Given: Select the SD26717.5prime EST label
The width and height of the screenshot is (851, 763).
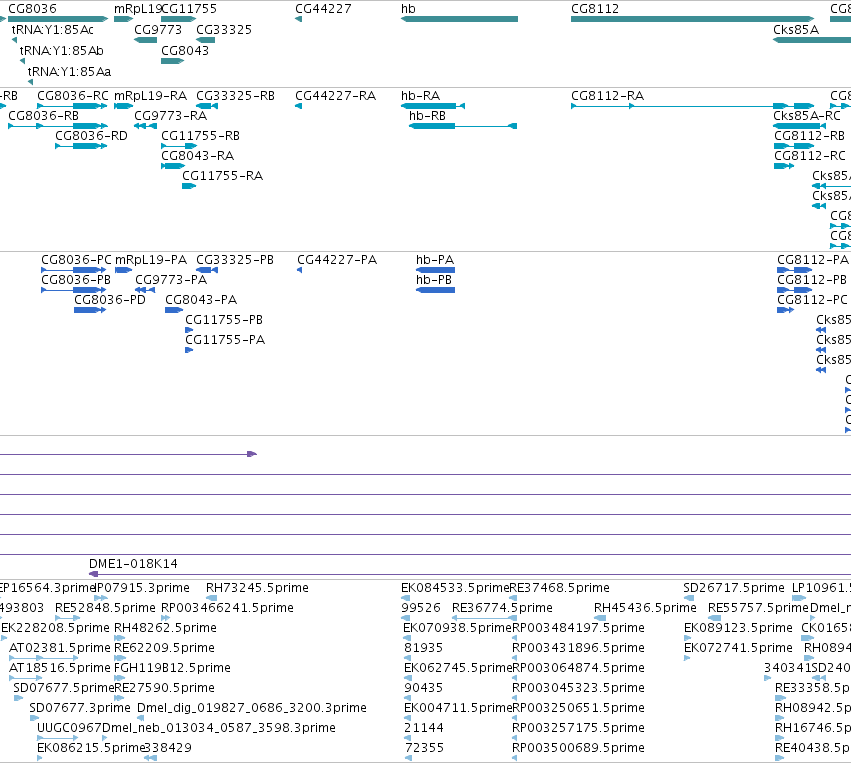Looking at the screenshot, I should (734, 588).
